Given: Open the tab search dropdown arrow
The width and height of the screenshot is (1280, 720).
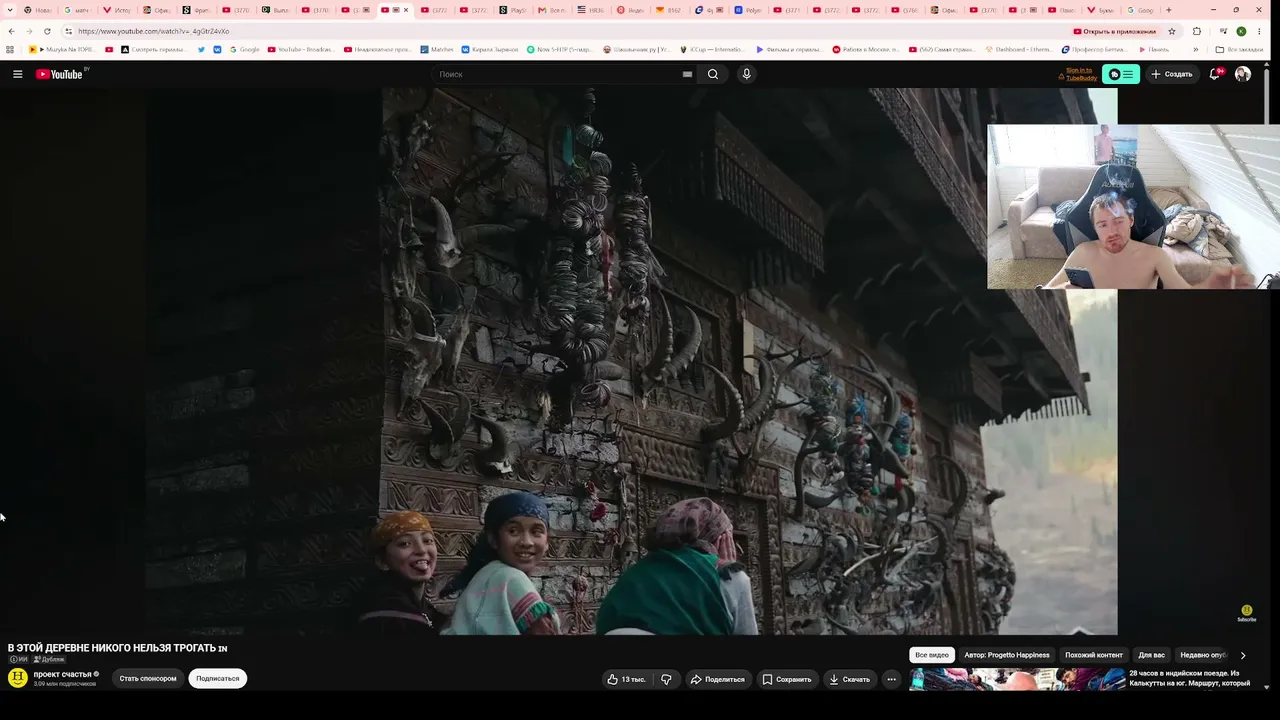Looking at the screenshot, I should click(11, 10).
